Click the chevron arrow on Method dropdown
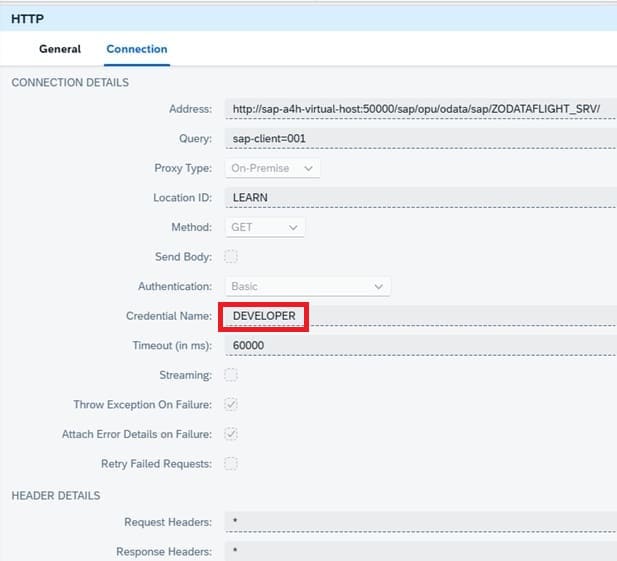Viewport: 617px width, 561px height. click(293, 227)
